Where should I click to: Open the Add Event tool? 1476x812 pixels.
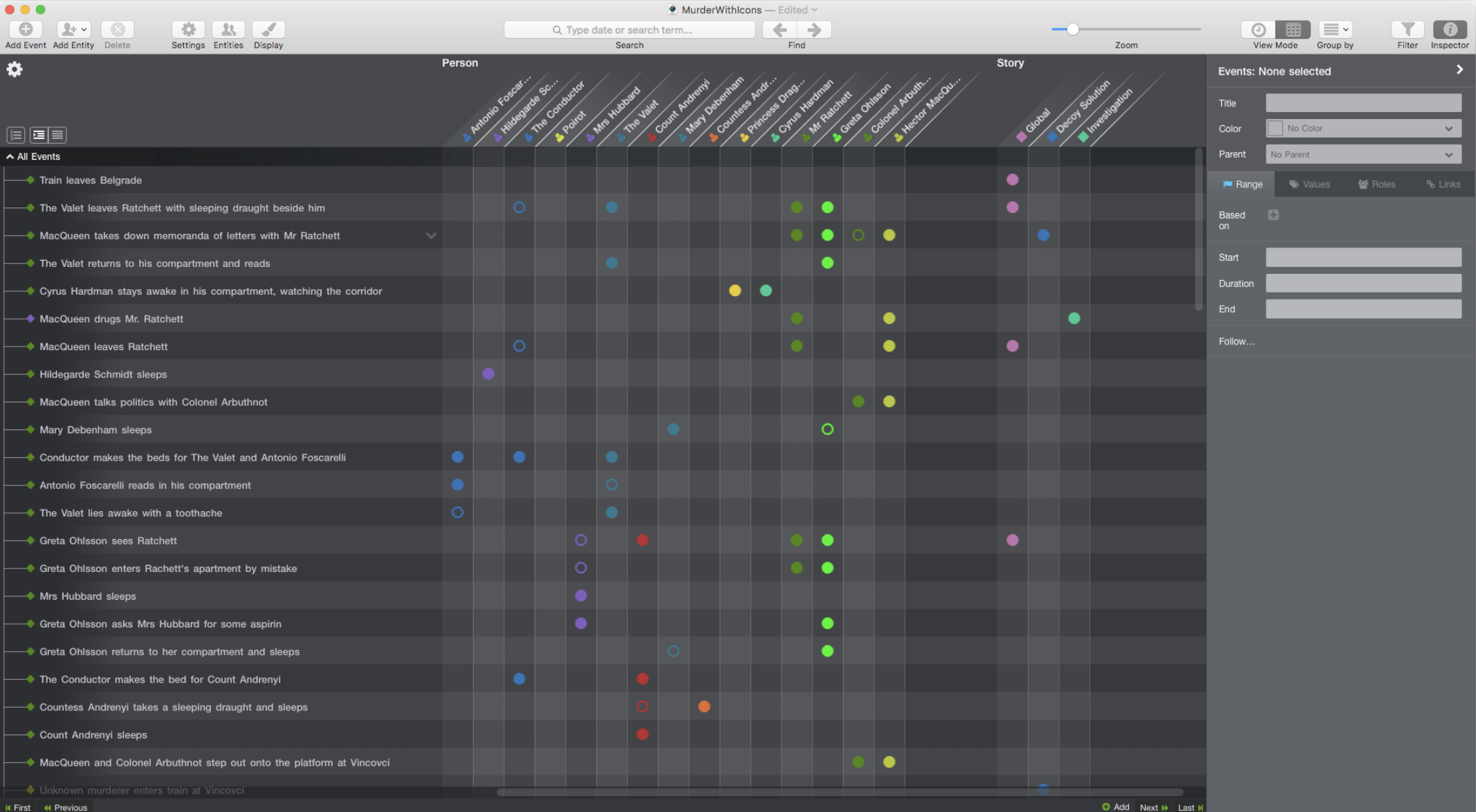click(x=25, y=30)
